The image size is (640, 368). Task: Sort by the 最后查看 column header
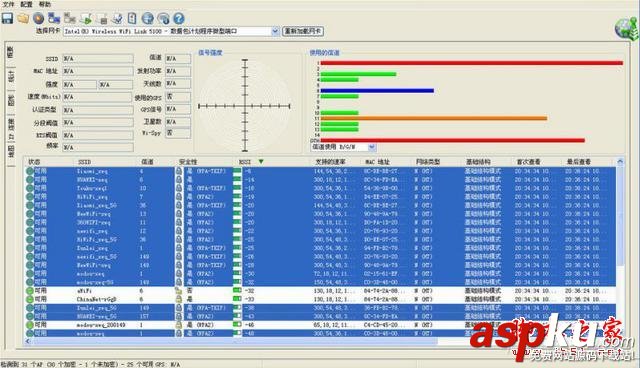click(x=579, y=162)
